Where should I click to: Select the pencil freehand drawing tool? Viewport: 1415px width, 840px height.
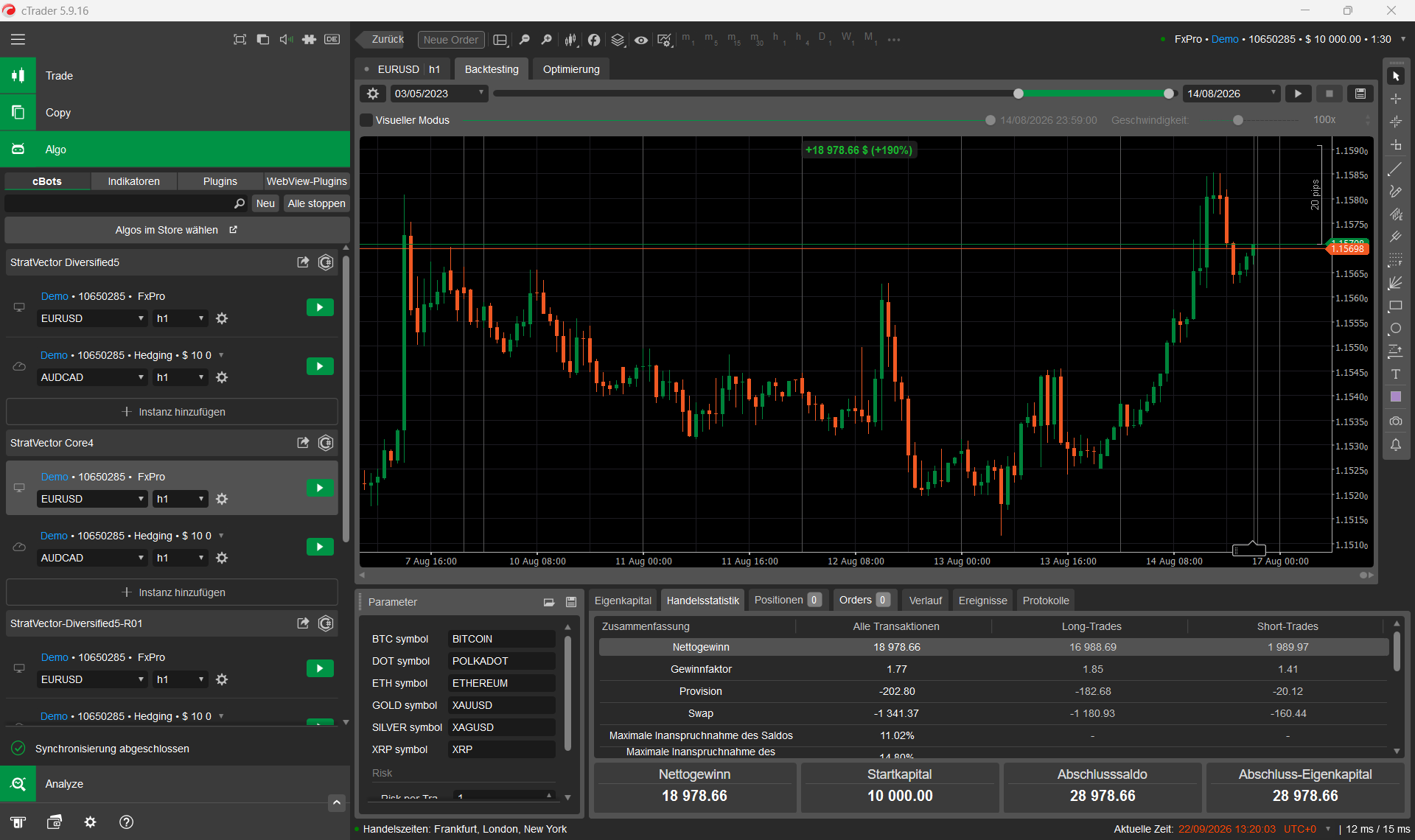pyautogui.click(x=1396, y=192)
